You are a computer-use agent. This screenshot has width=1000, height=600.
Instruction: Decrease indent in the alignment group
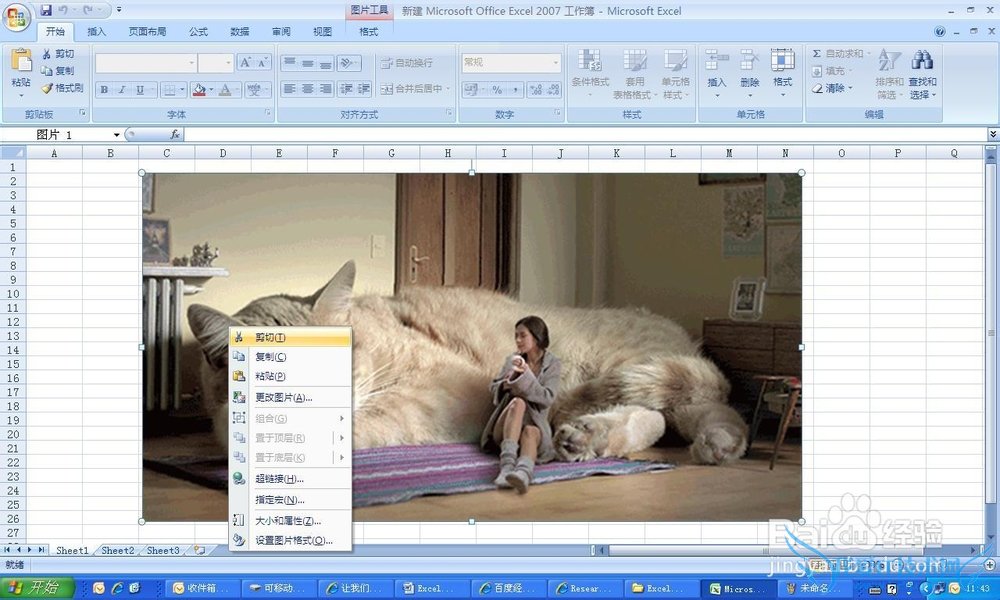346,89
